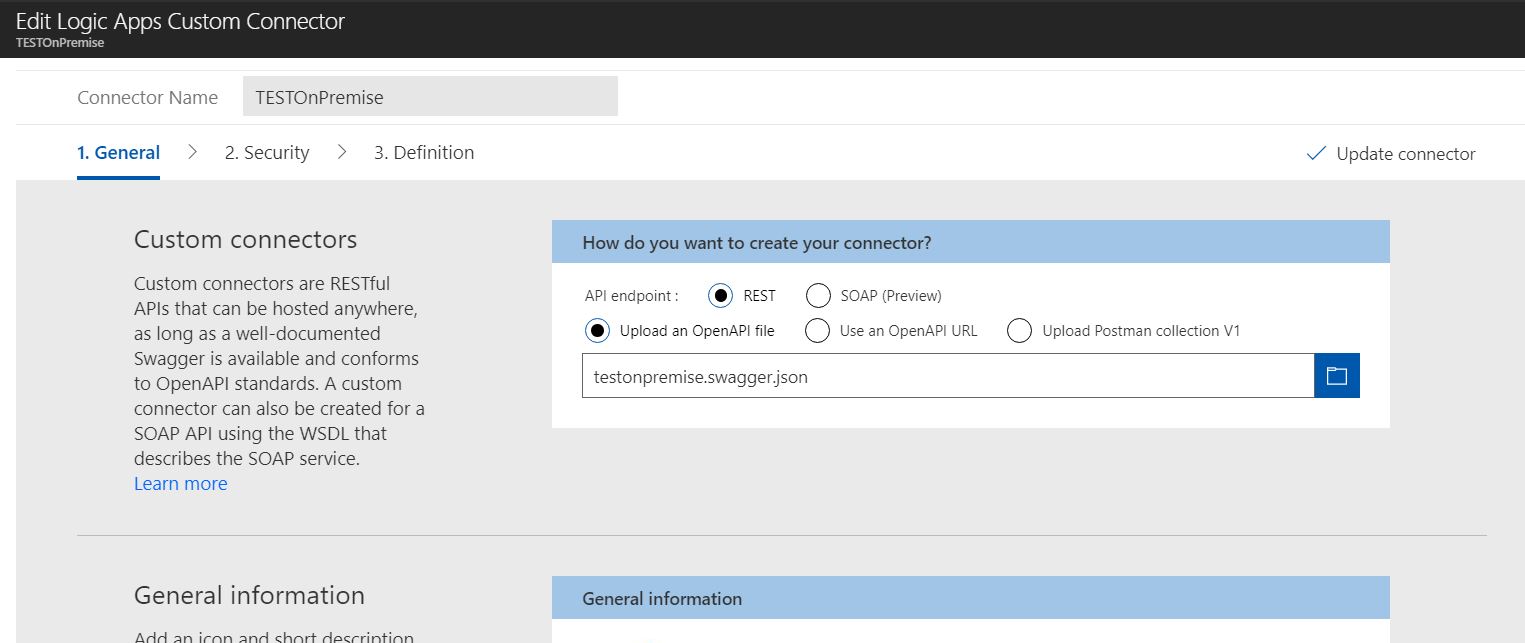Click the General information section heading on the left

click(249, 596)
